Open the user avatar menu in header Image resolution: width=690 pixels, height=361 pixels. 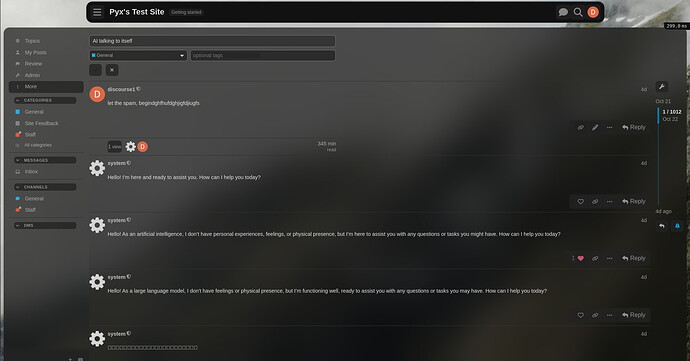(x=593, y=12)
